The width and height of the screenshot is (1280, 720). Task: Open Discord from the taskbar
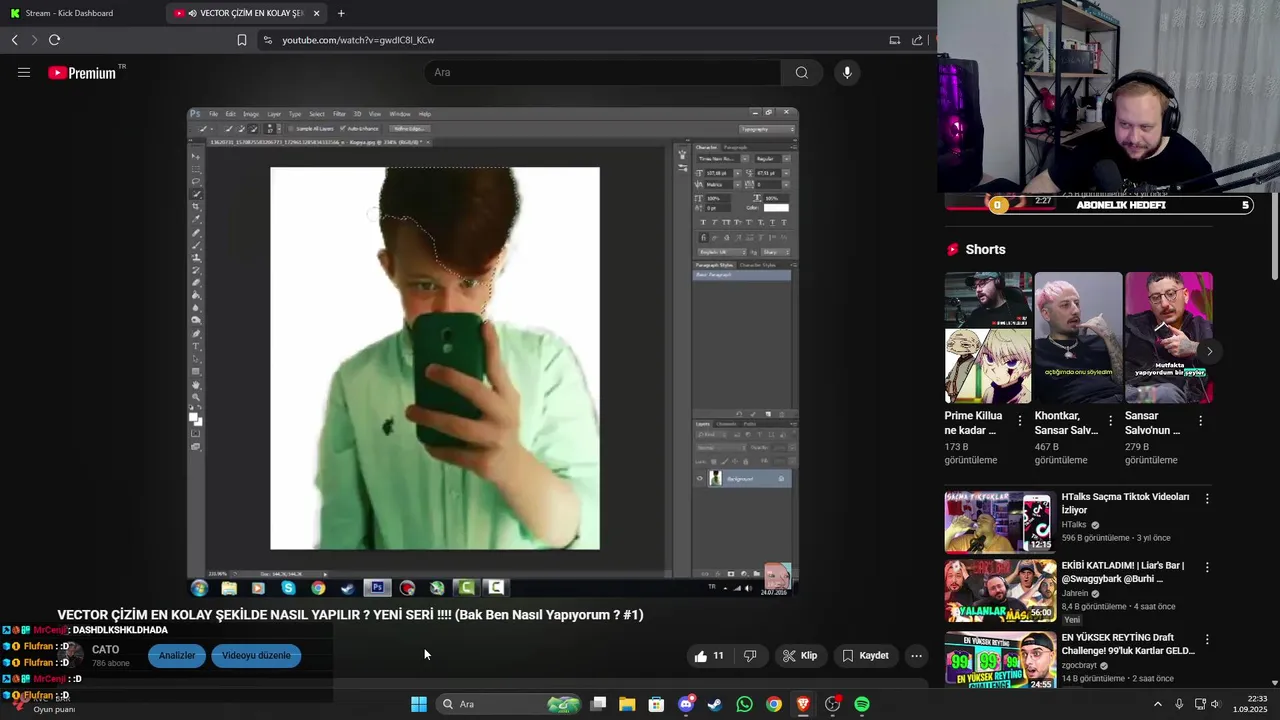click(x=686, y=704)
